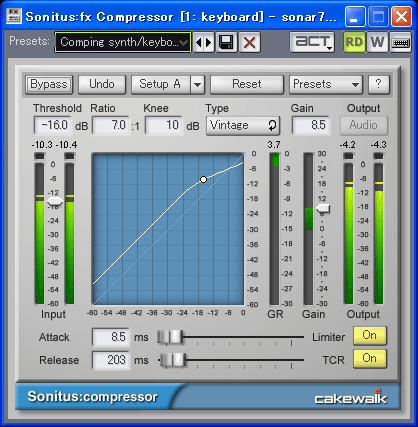Open the plugin Presets dropdown menu

326,84
